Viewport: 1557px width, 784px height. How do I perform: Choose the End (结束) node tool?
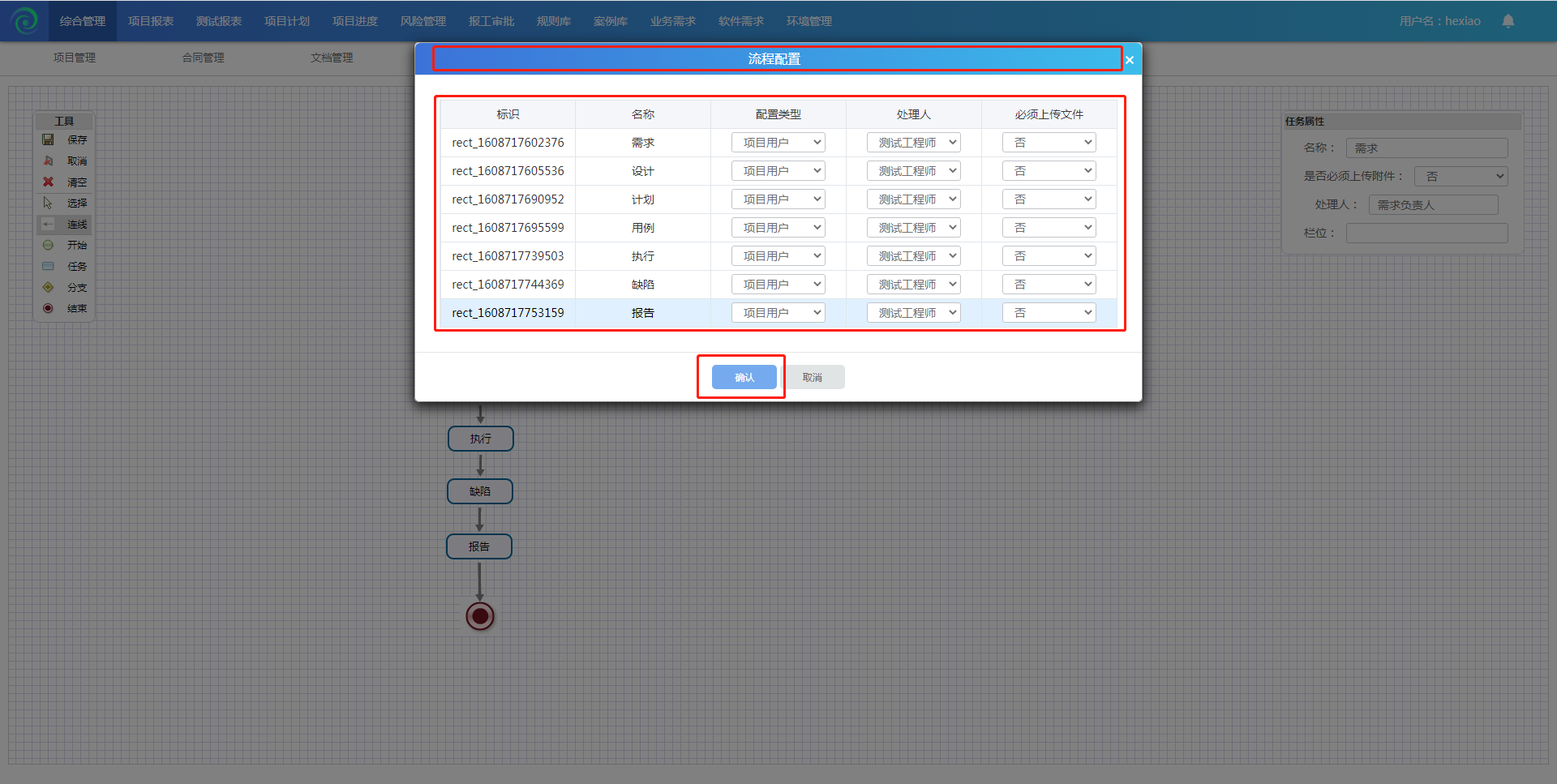(x=49, y=309)
